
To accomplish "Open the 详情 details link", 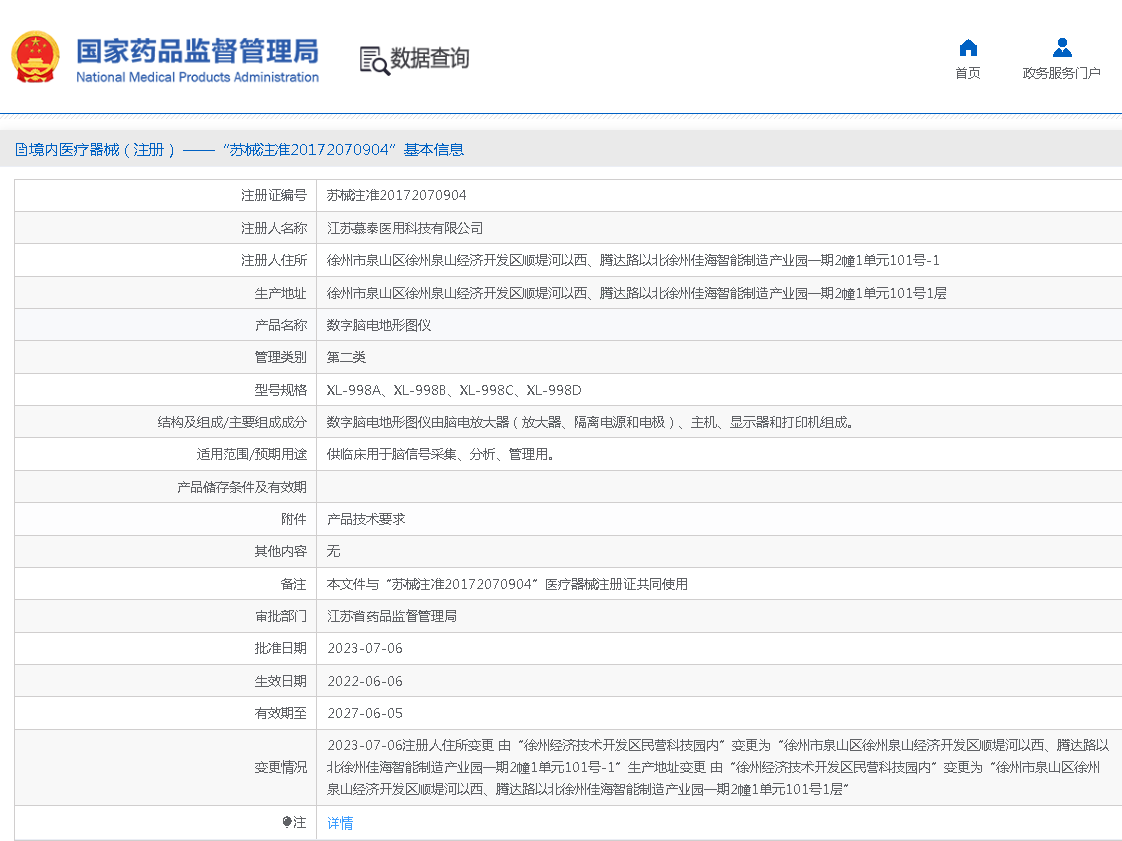I will click(x=340, y=823).
